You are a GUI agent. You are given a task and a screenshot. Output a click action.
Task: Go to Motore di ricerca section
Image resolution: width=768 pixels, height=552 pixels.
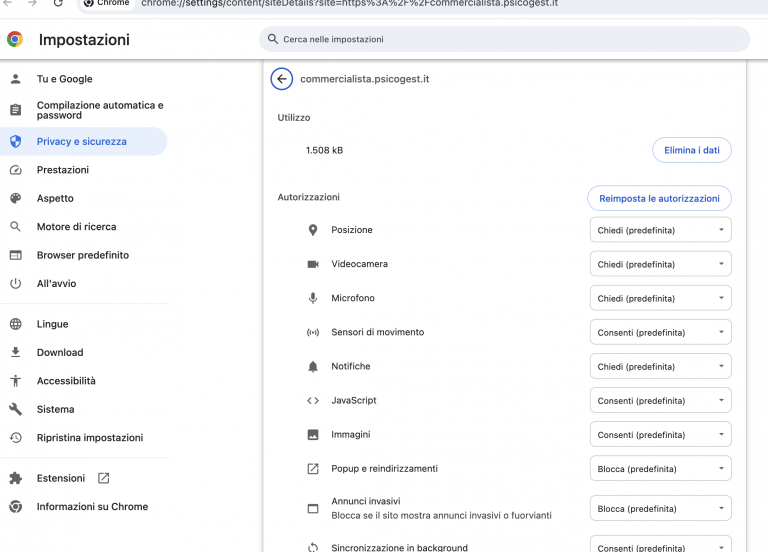pyautogui.click(x=76, y=227)
